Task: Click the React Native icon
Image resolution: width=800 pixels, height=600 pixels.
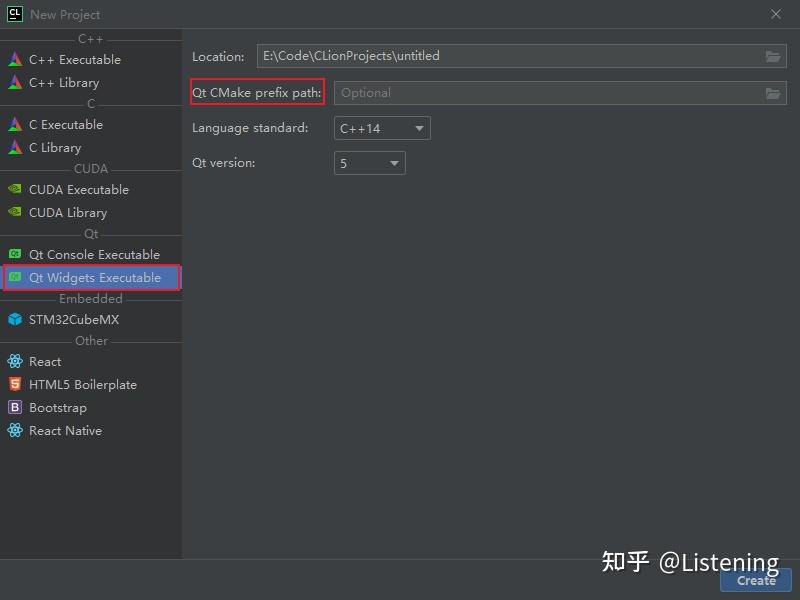Action: [17, 430]
